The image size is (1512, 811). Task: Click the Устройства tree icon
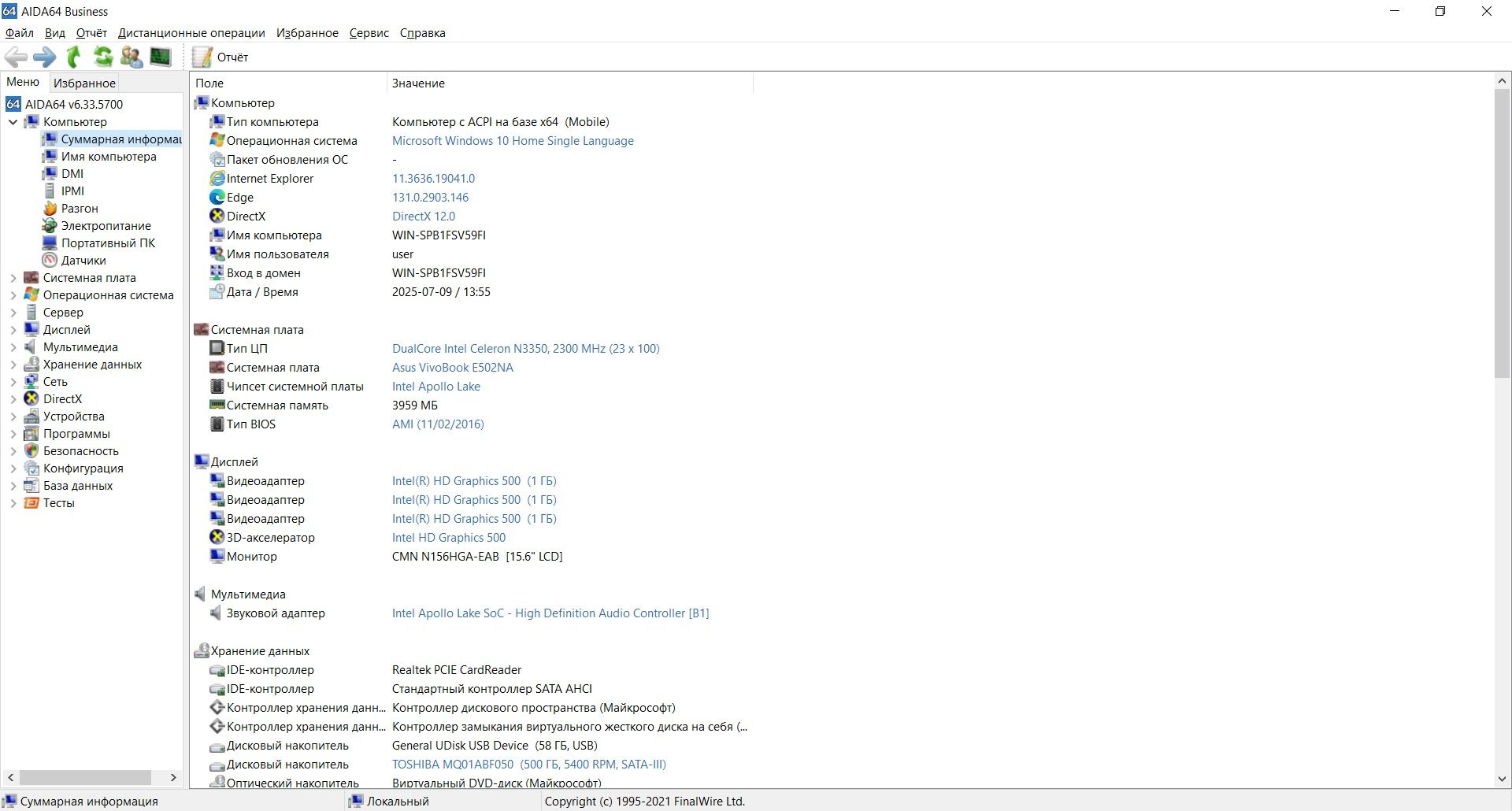tap(31, 417)
